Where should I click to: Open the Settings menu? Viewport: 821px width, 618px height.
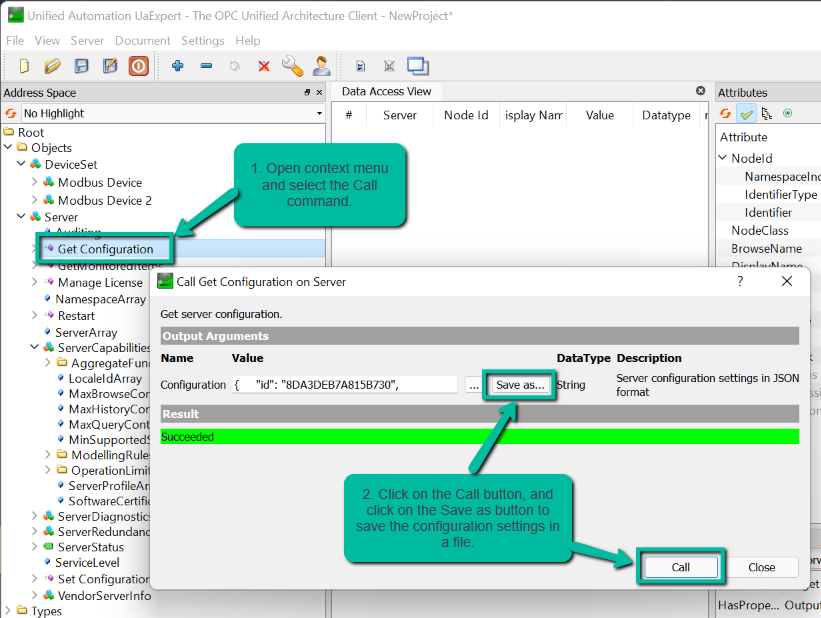203,41
